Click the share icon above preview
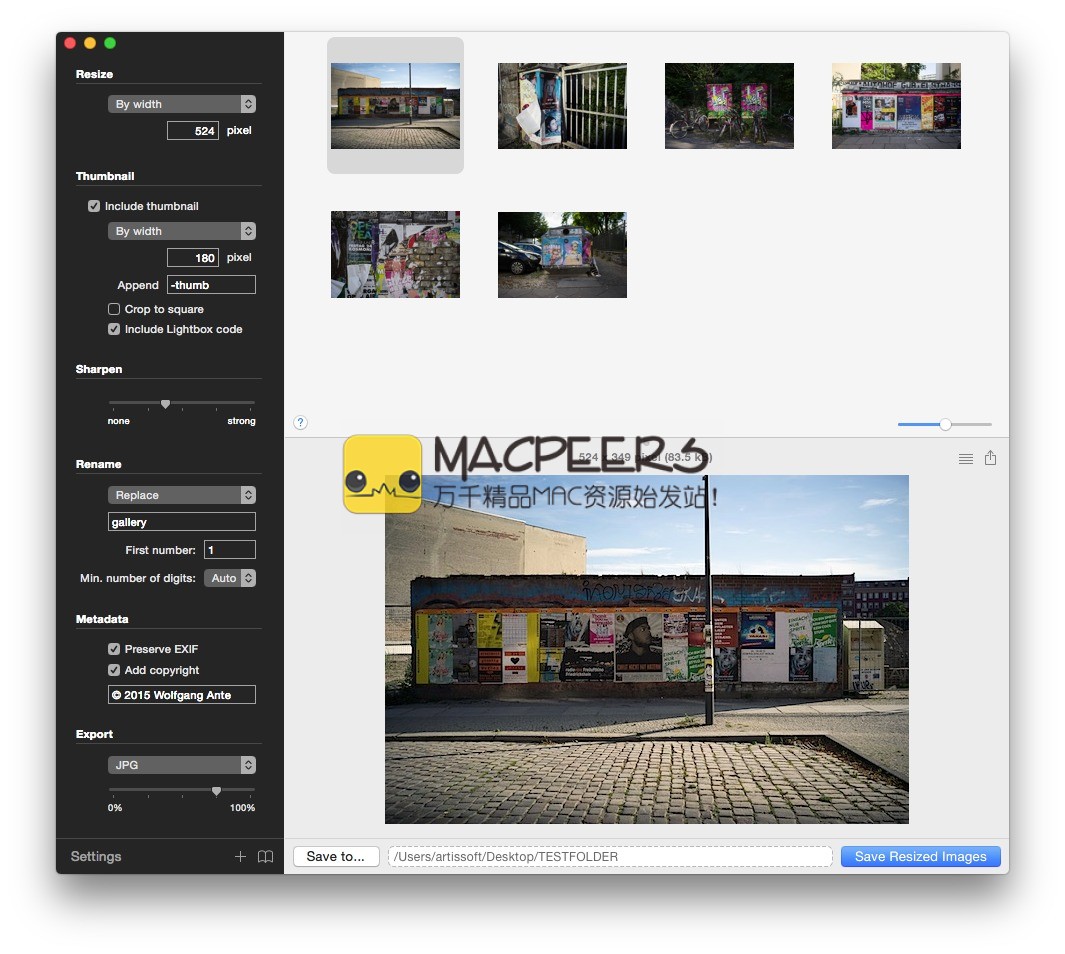This screenshot has width=1065, height=954. coord(990,458)
